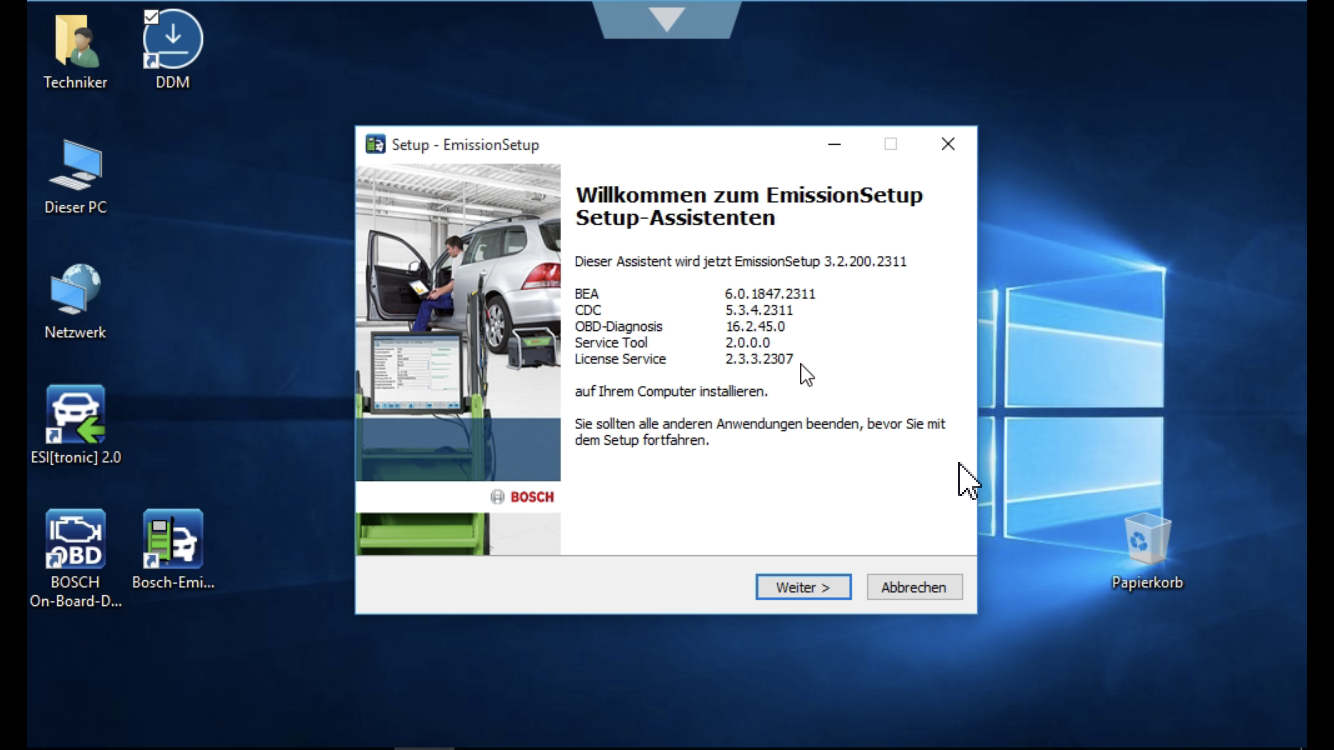Viewport: 1334px width, 750px height.
Task: Open the BOSCH On-Board-Diagnosis shortcut
Action: tap(76, 539)
